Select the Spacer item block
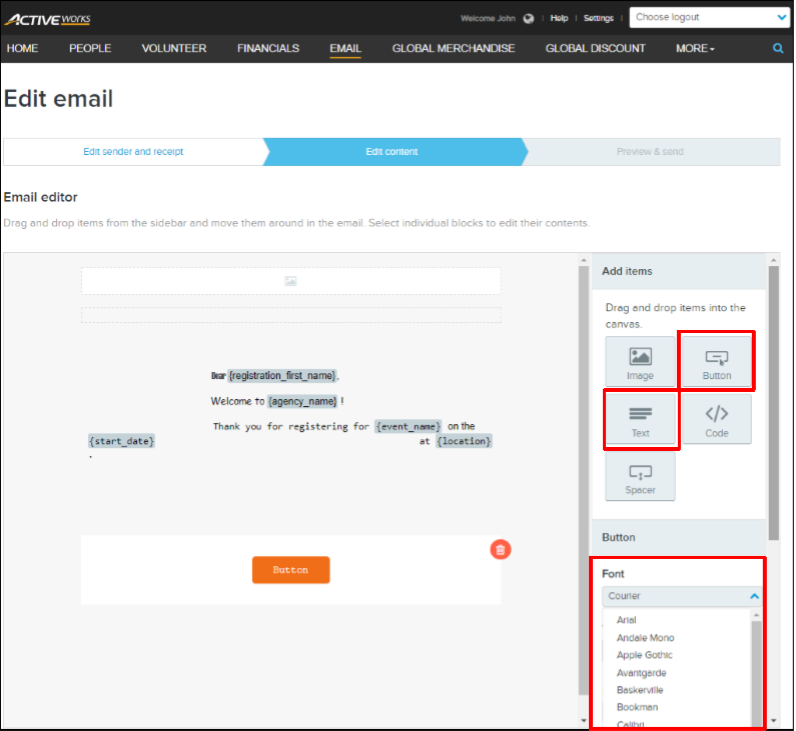 640,478
